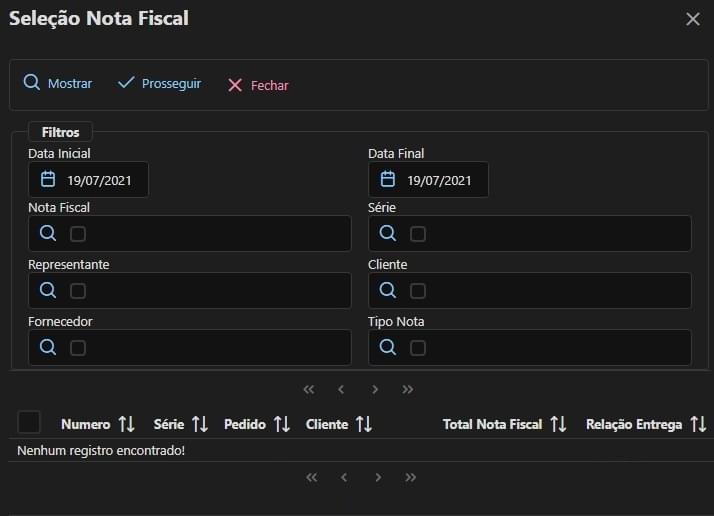Click sort arrows beside Numero column
714x516 pixels.
126,424
